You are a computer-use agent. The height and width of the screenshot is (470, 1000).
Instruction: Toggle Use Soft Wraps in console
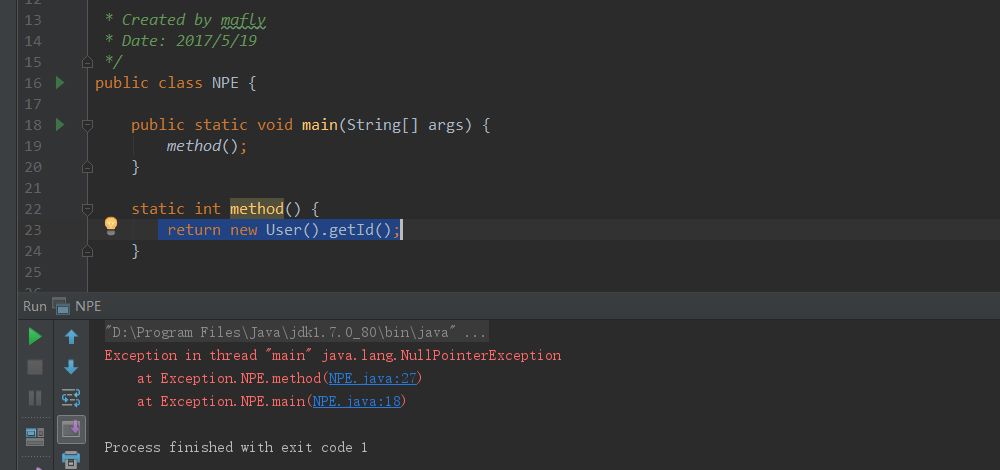71,398
